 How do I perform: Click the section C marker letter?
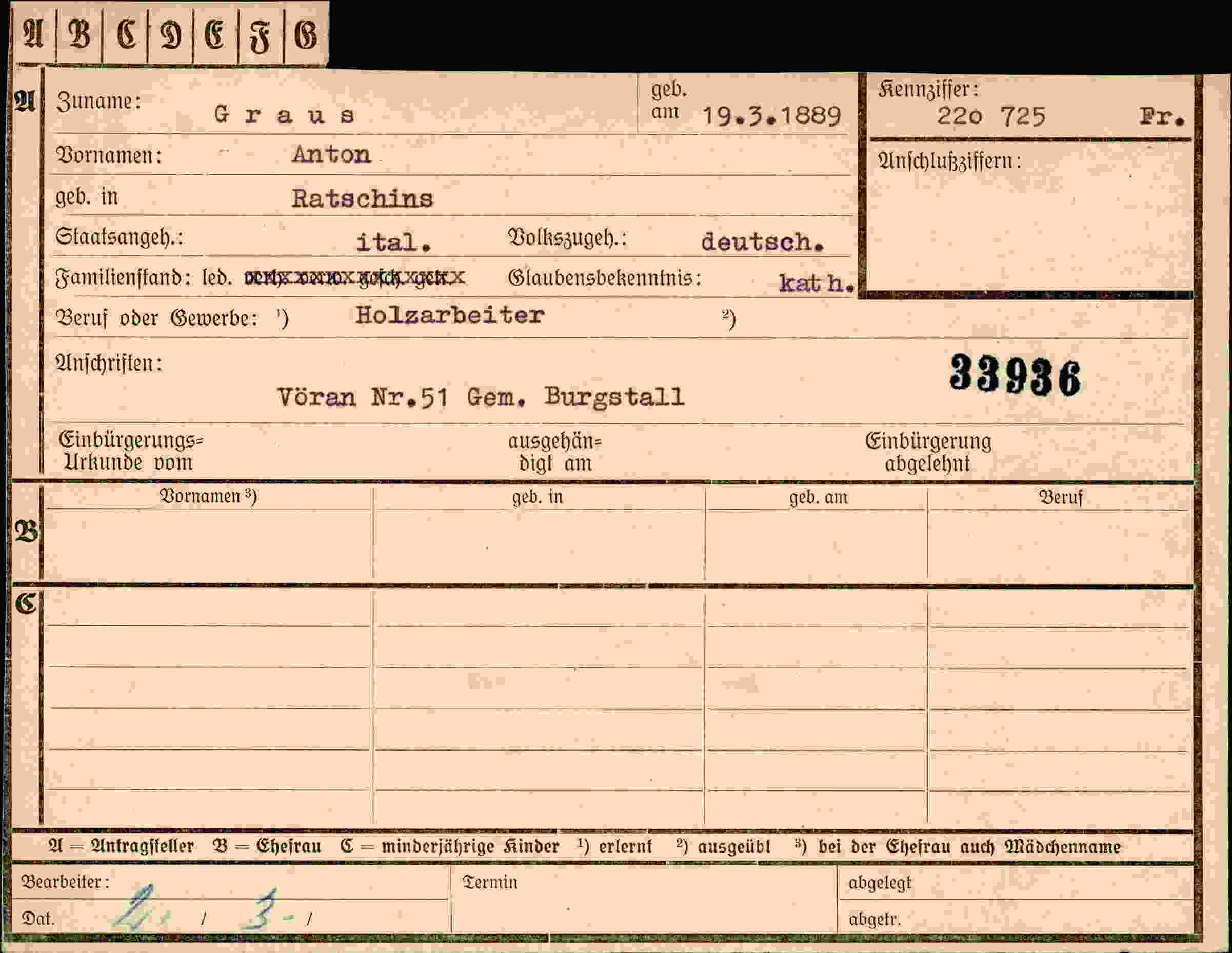(26, 603)
